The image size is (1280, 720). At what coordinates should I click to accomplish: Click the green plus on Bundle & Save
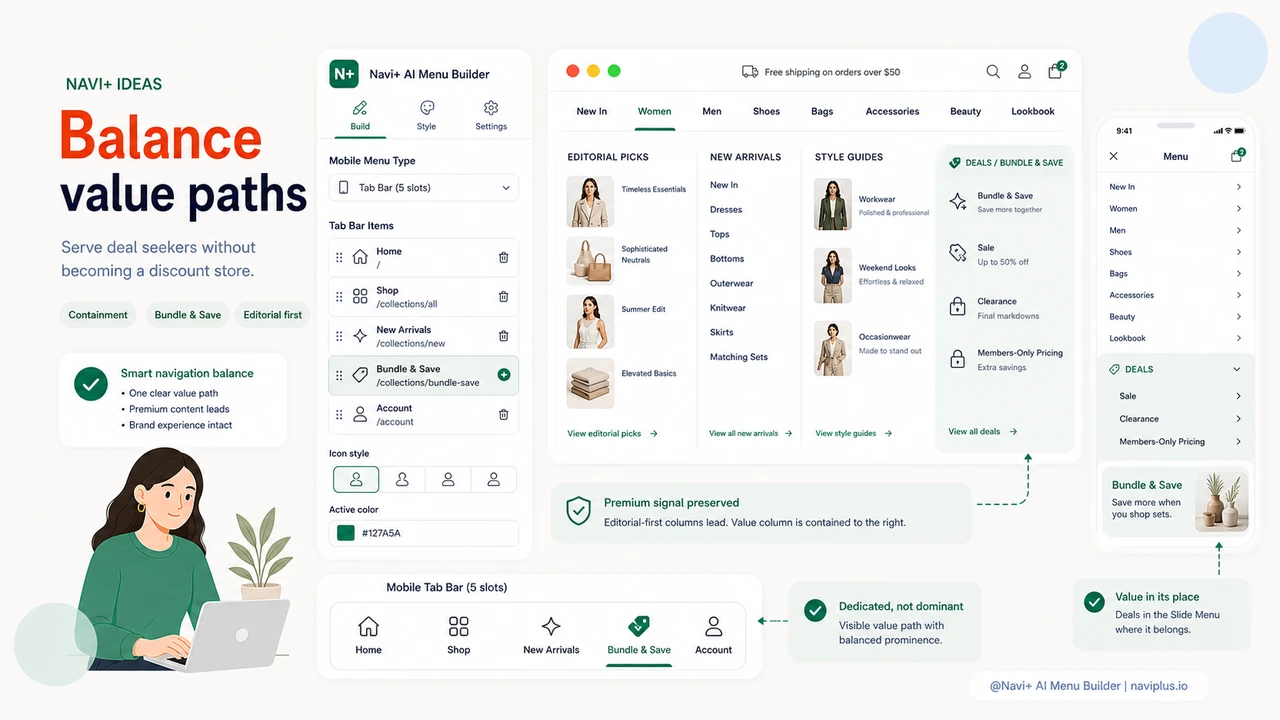point(503,375)
